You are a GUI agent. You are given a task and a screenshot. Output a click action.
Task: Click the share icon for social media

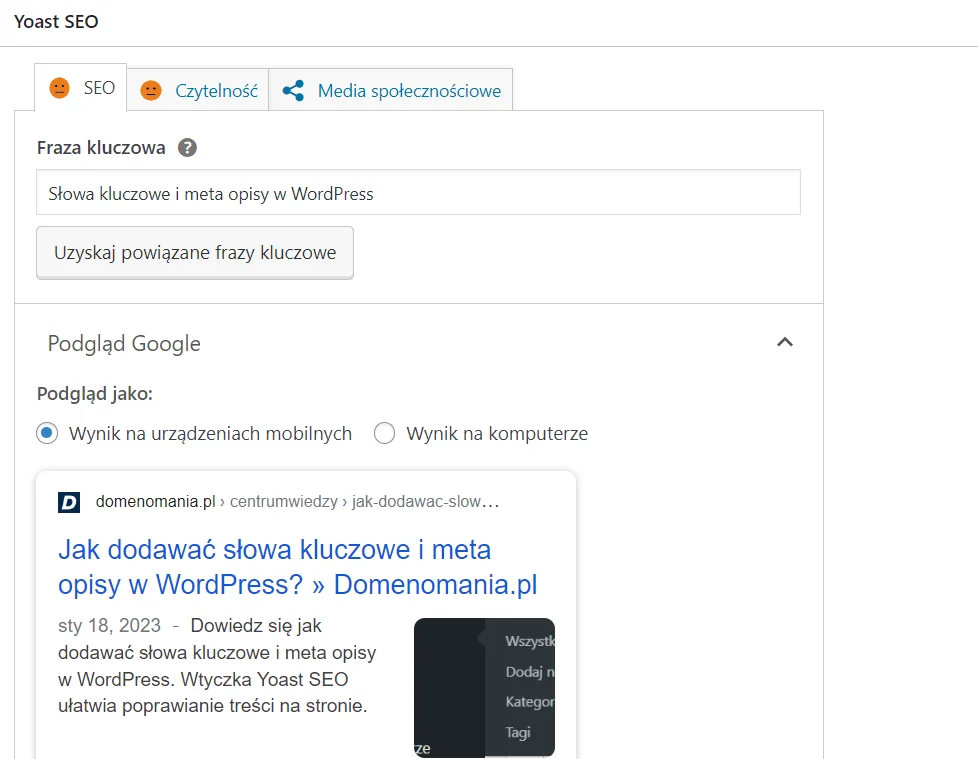click(x=293, y=90)
